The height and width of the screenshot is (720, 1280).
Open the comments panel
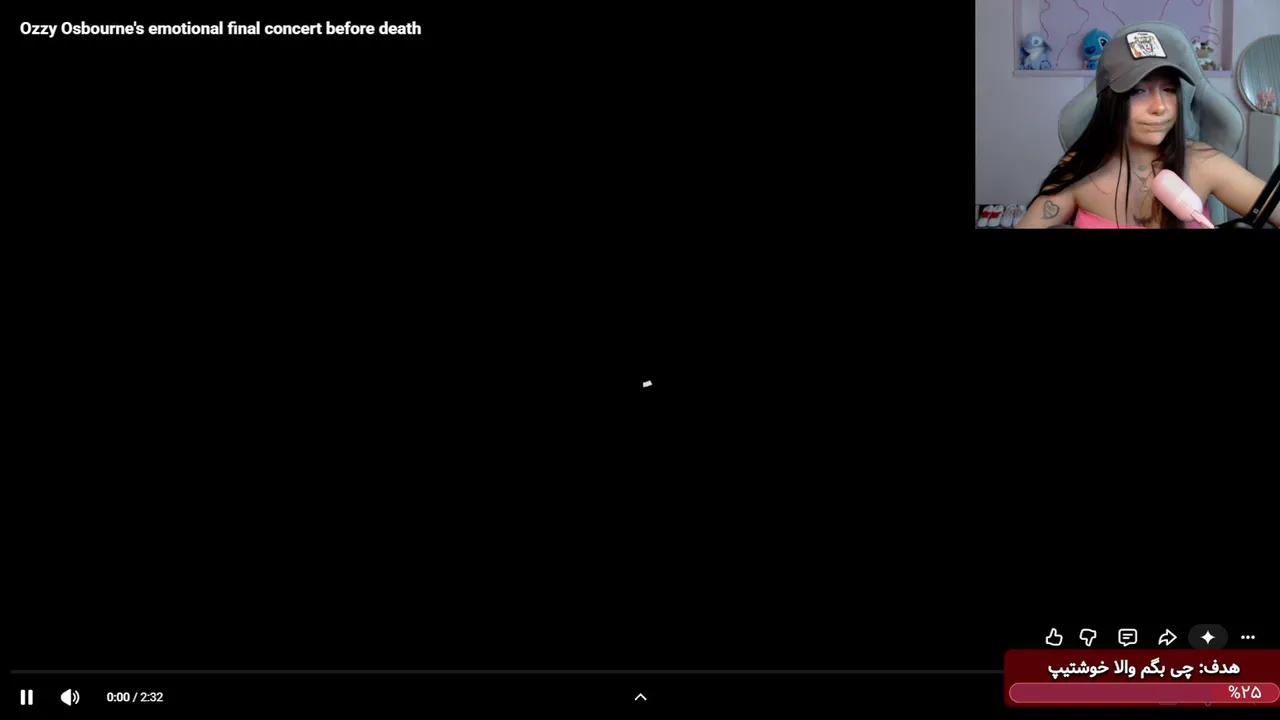click(x=1127, y=637)
